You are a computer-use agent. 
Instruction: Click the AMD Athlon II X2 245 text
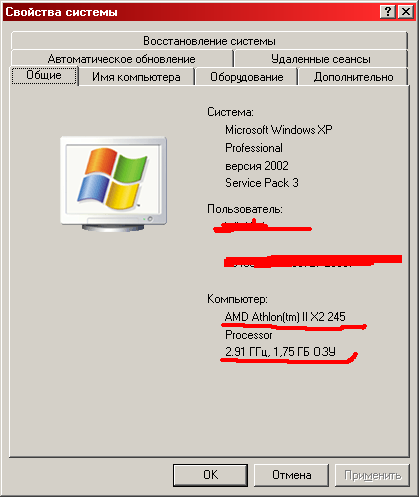coord(285,316)
